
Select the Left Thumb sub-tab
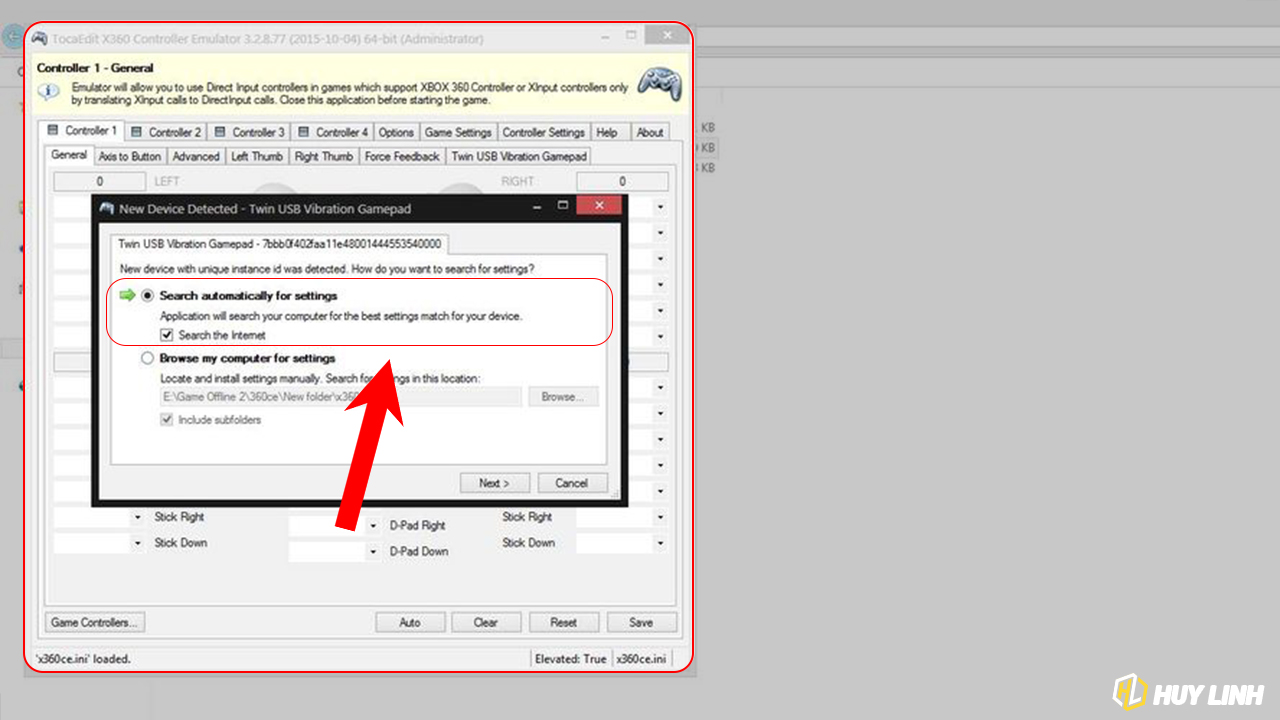(257, 156)
